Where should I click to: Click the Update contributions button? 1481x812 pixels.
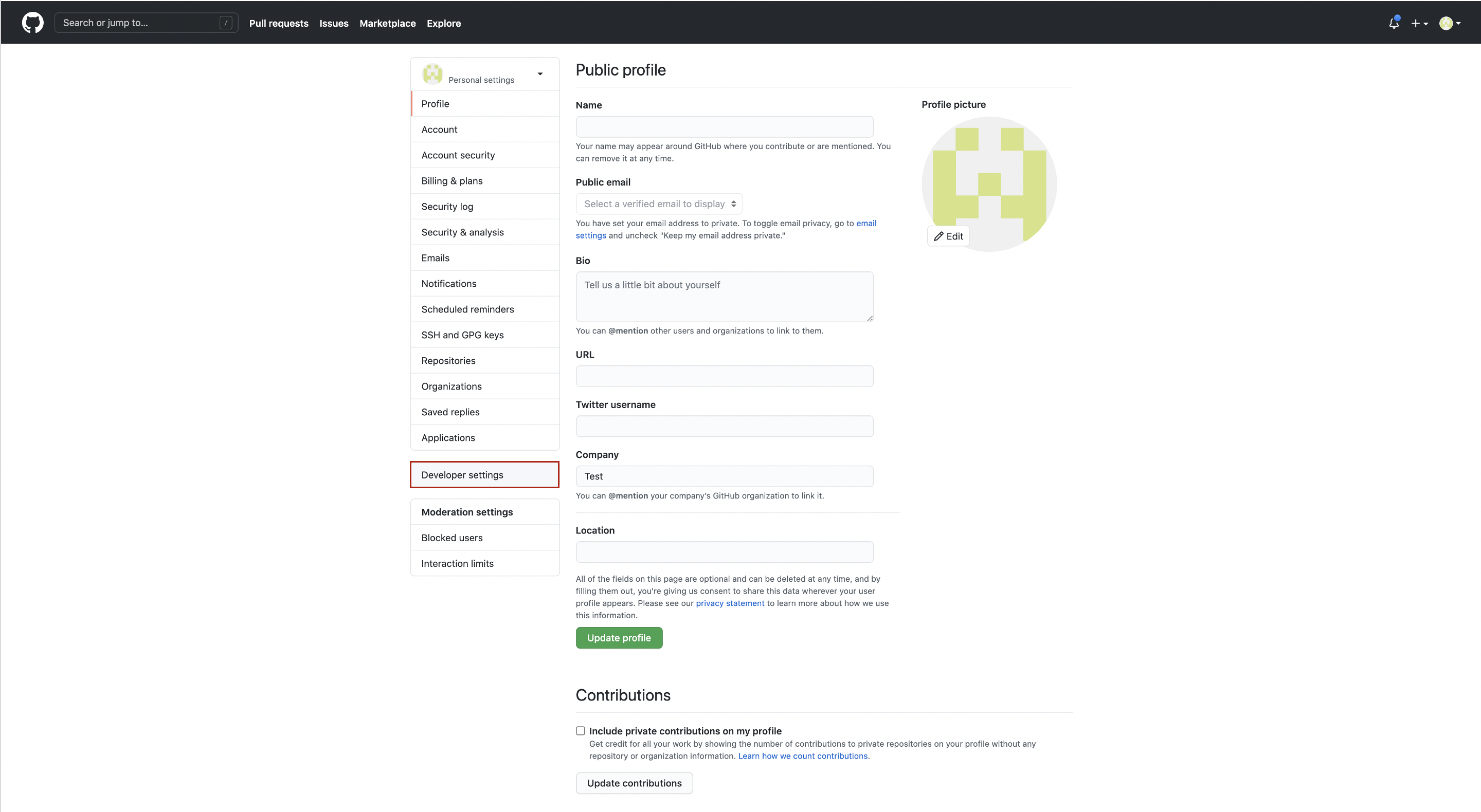pos(634,783)
